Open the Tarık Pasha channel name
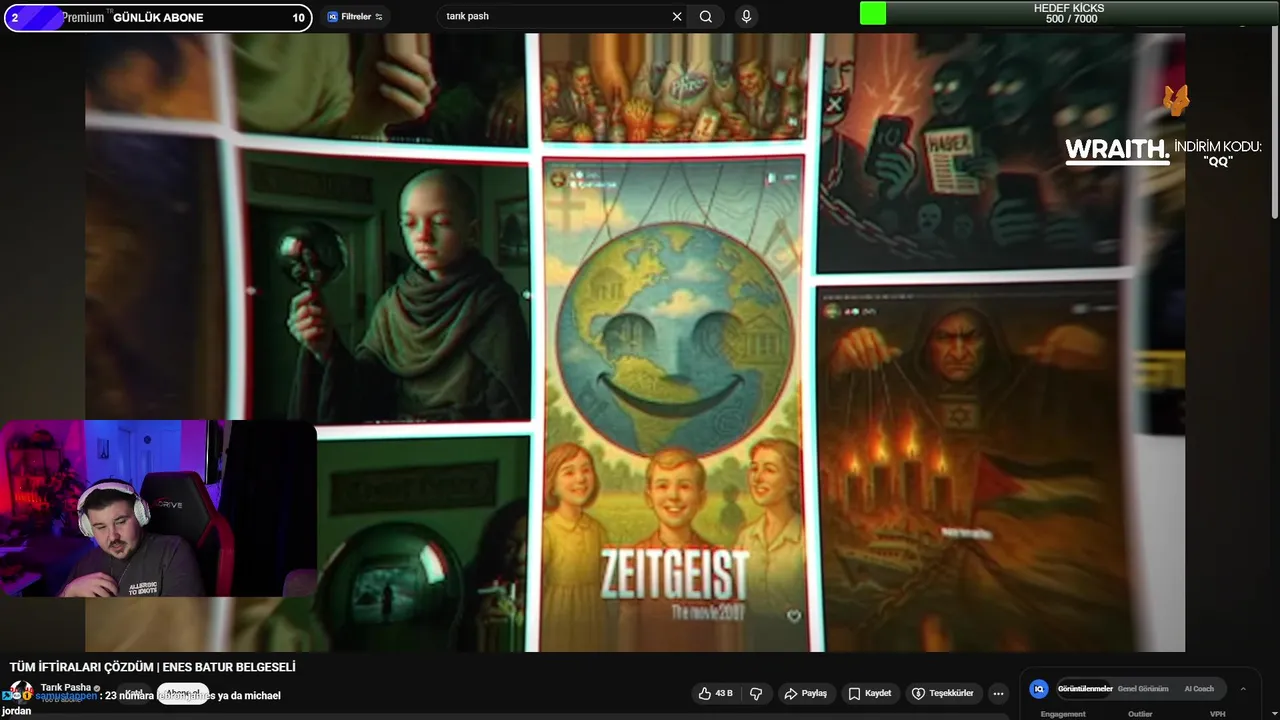The height and width of the screenshot is (720, 1280). click(x=66, y=687)
